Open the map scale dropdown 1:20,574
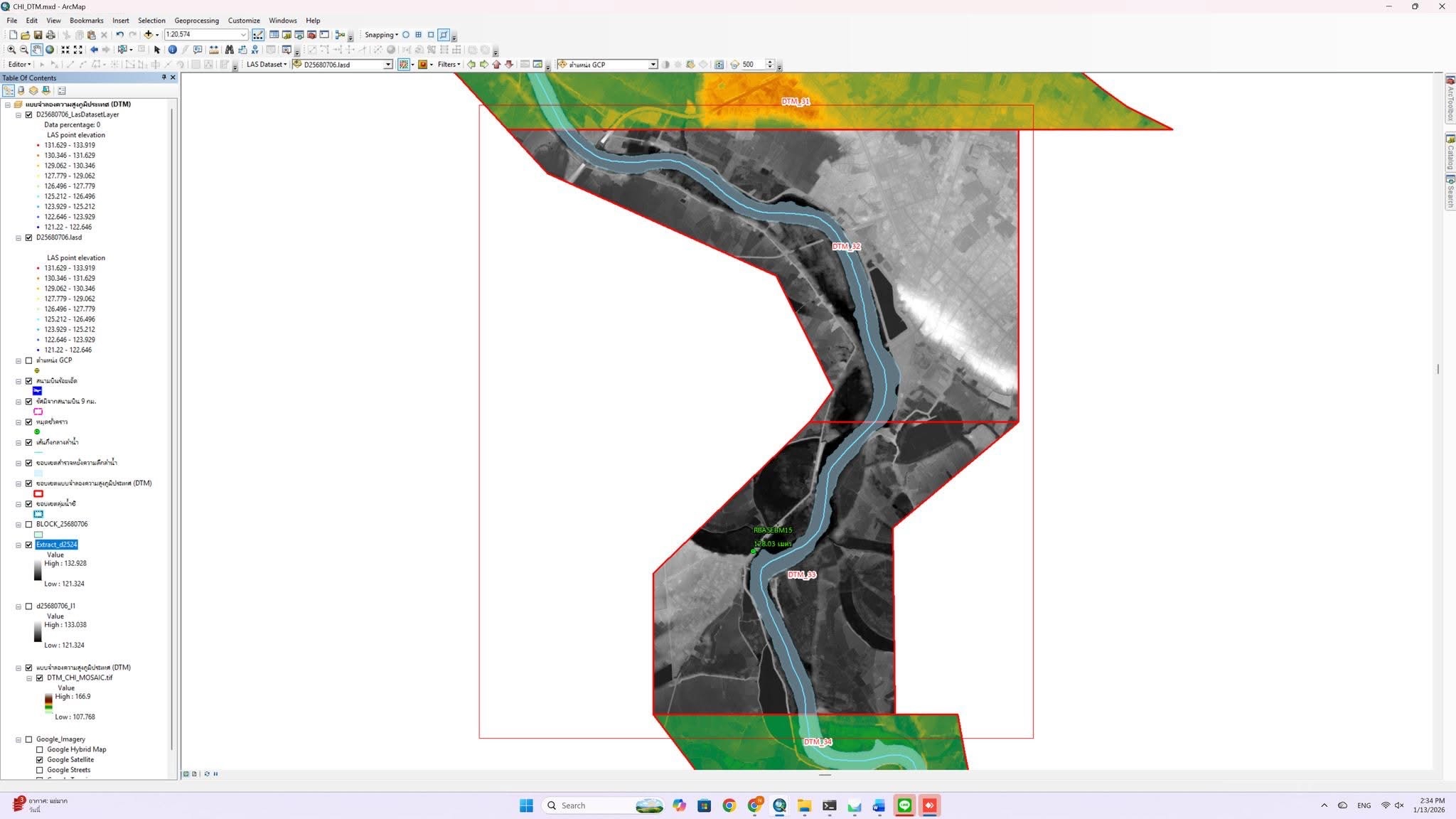Image resolution: width=1456 pixels, height=819 pixels. [x=243, y=34]
